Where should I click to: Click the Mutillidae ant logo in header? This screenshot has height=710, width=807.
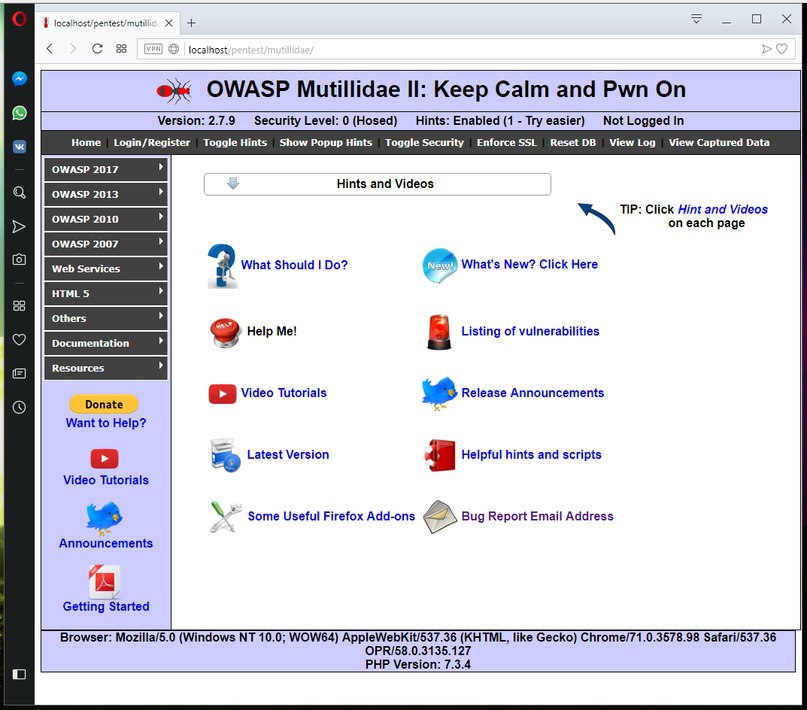(174, 91)
